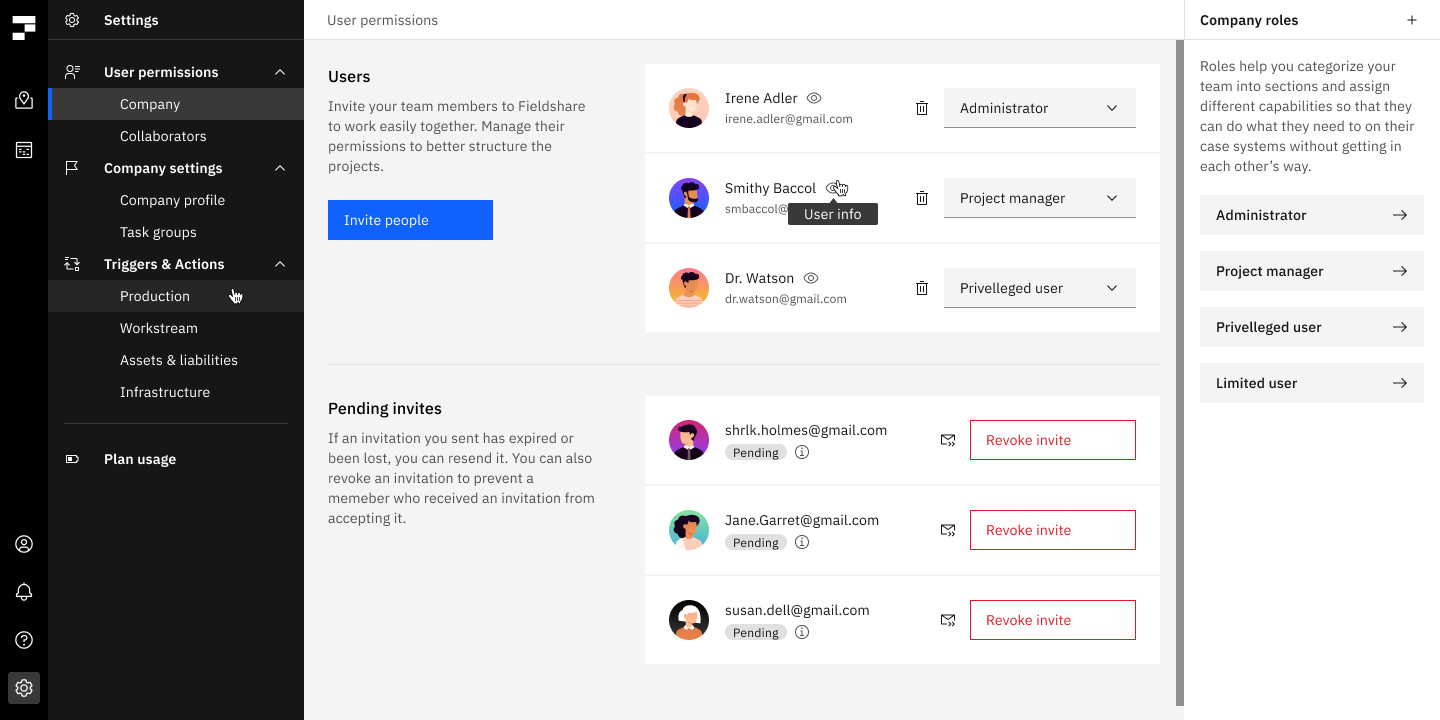View Irene Adler's user info eye icon

(814, 98)
